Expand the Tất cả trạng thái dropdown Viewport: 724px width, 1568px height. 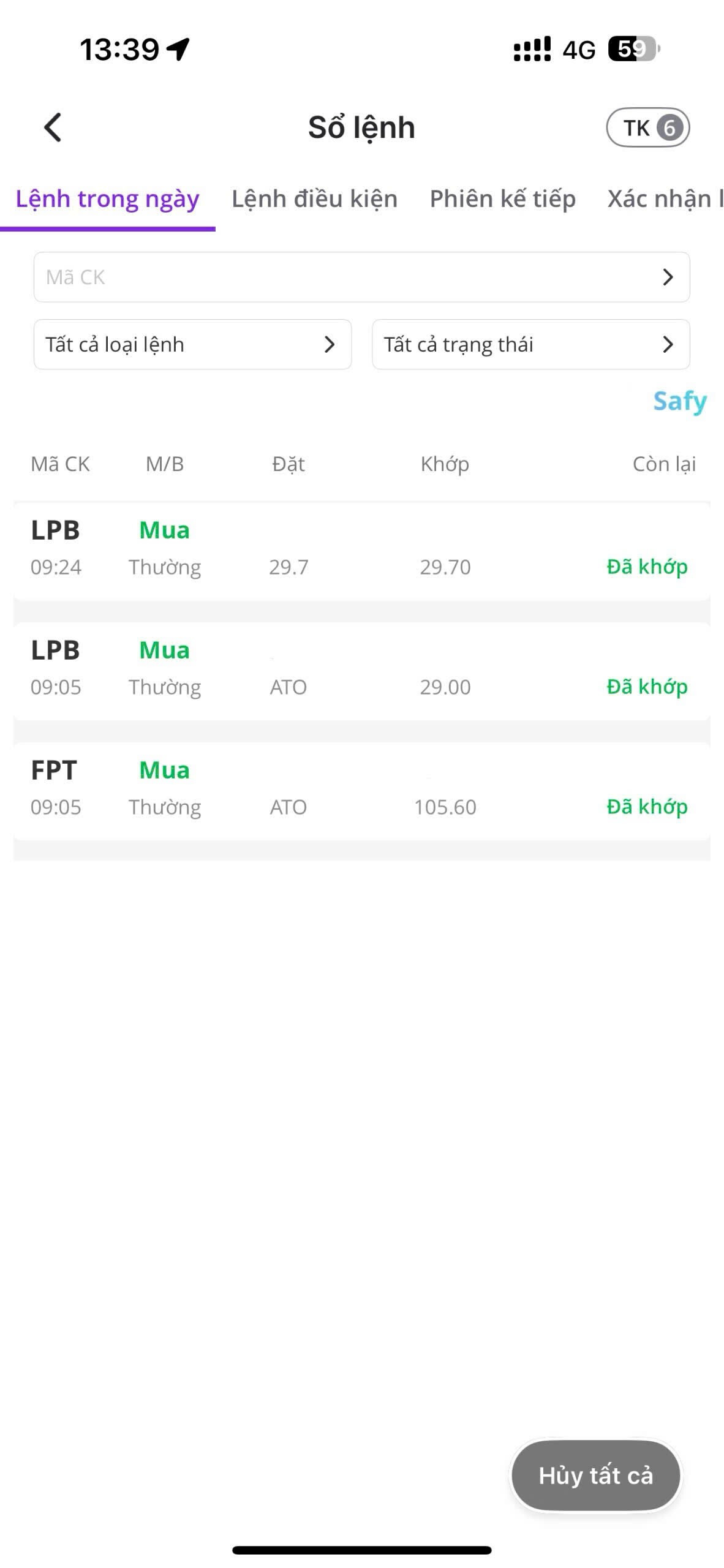pyautogui.click(x=530, y=344)
